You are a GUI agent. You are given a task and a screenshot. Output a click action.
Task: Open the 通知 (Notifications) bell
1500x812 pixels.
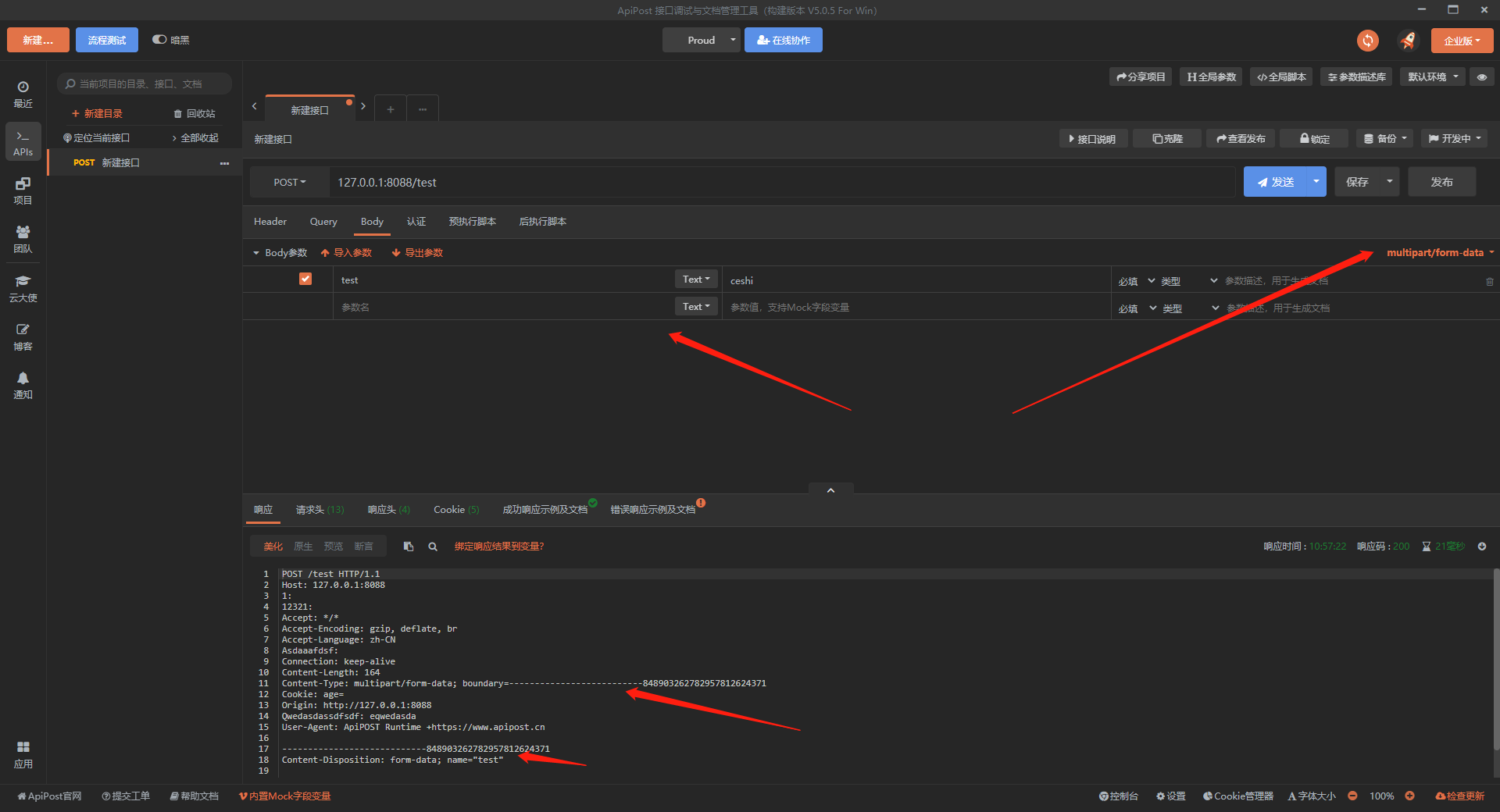click(23, 385)
